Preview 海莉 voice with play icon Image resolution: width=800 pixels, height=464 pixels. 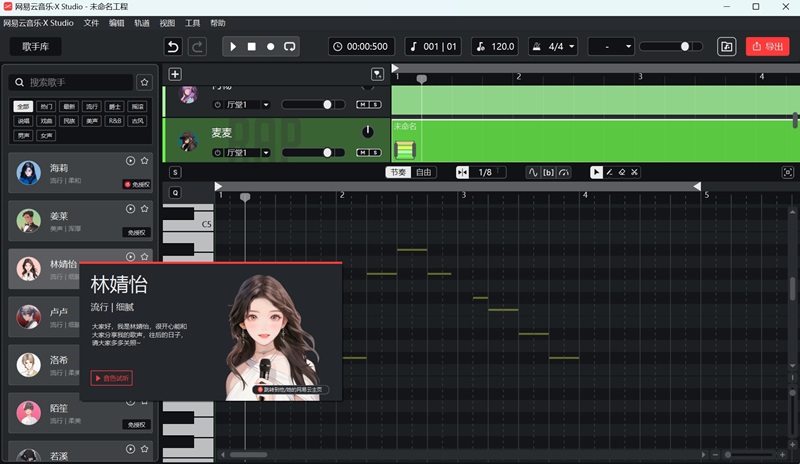[x=131, y=160]
